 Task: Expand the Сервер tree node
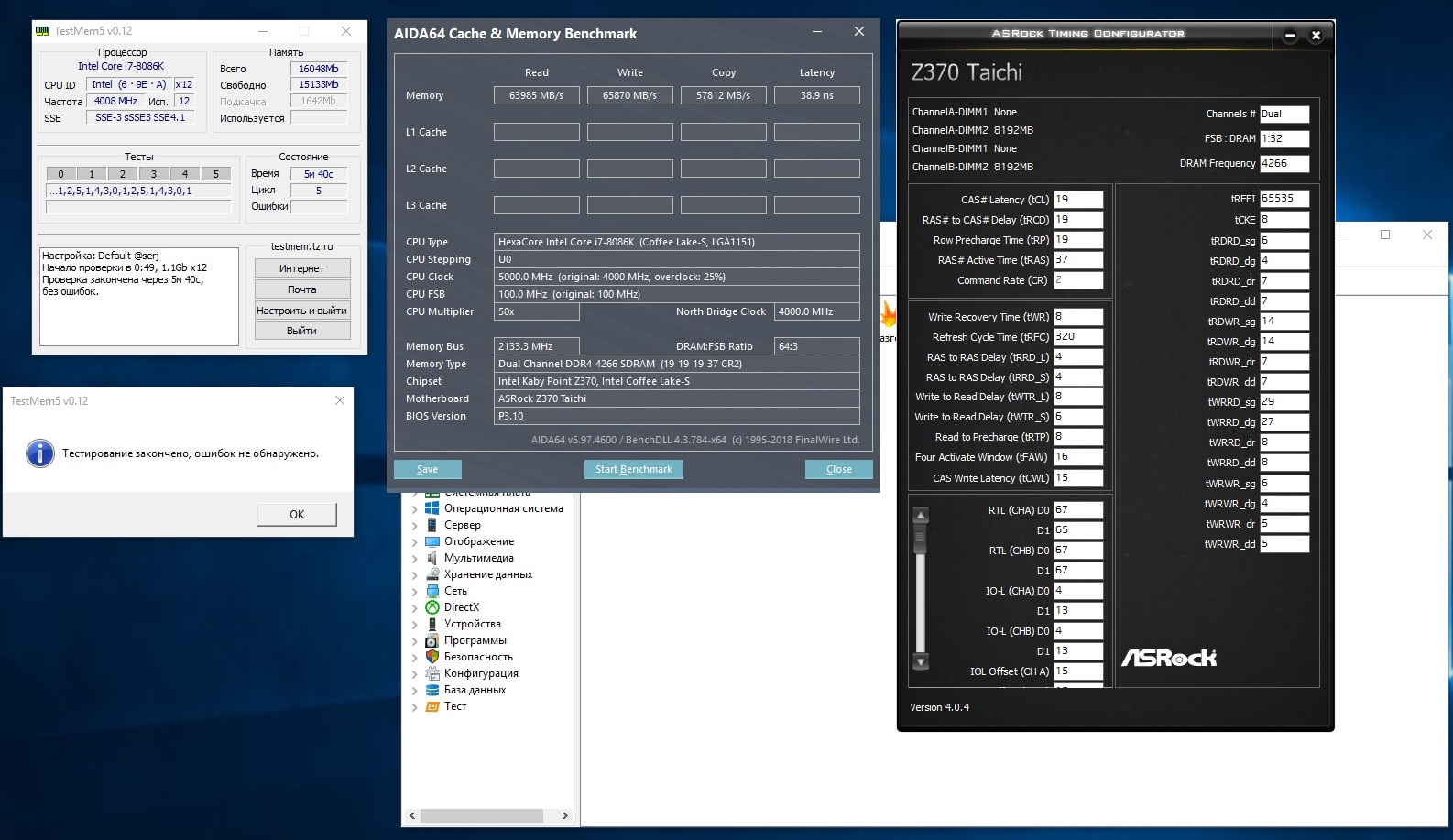pos(414,526)
